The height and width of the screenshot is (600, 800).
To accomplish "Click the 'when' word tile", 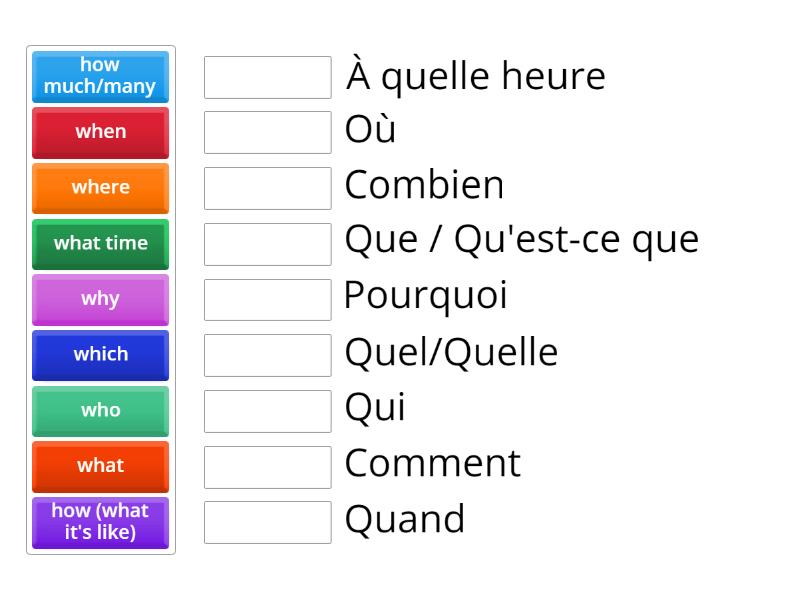I will point(100,132).
